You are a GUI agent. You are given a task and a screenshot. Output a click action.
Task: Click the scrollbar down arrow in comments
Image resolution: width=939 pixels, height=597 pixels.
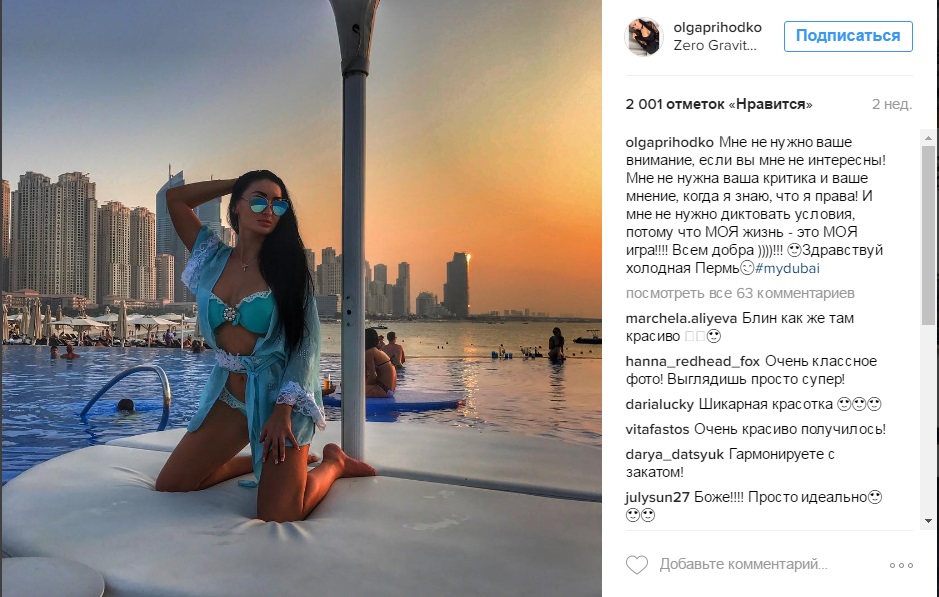coord(928,521)
